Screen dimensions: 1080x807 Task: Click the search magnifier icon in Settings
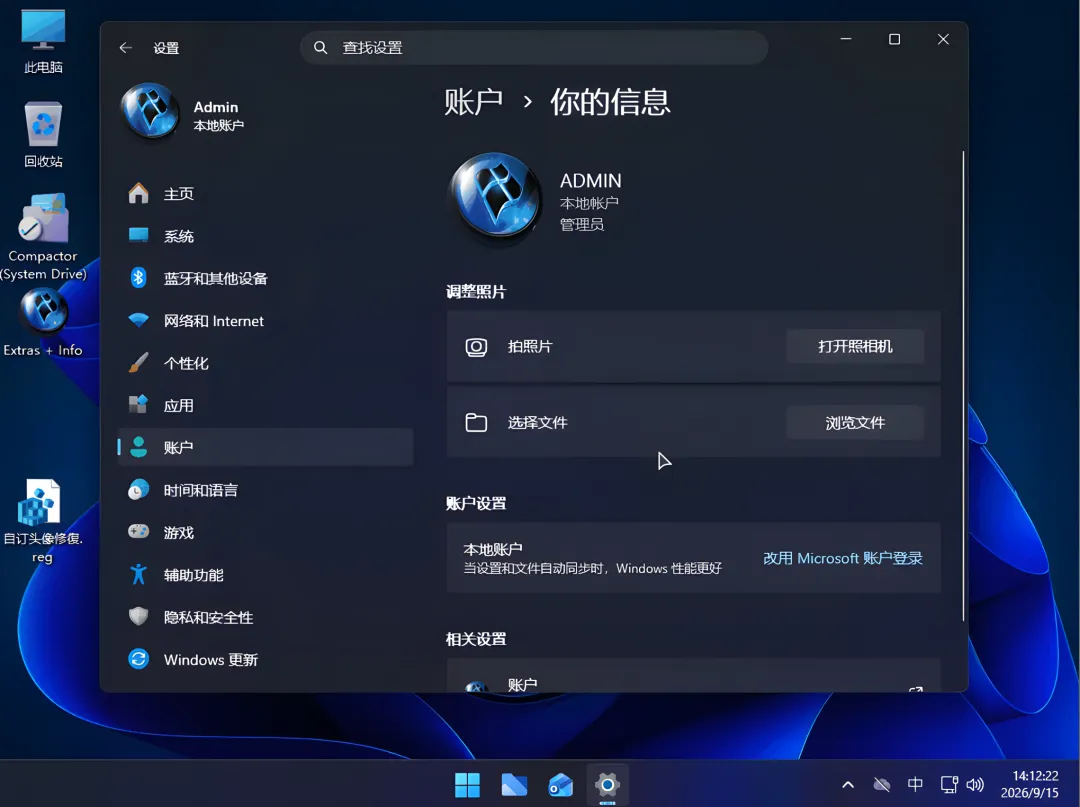pyautogui.click(x=320, y=48)
